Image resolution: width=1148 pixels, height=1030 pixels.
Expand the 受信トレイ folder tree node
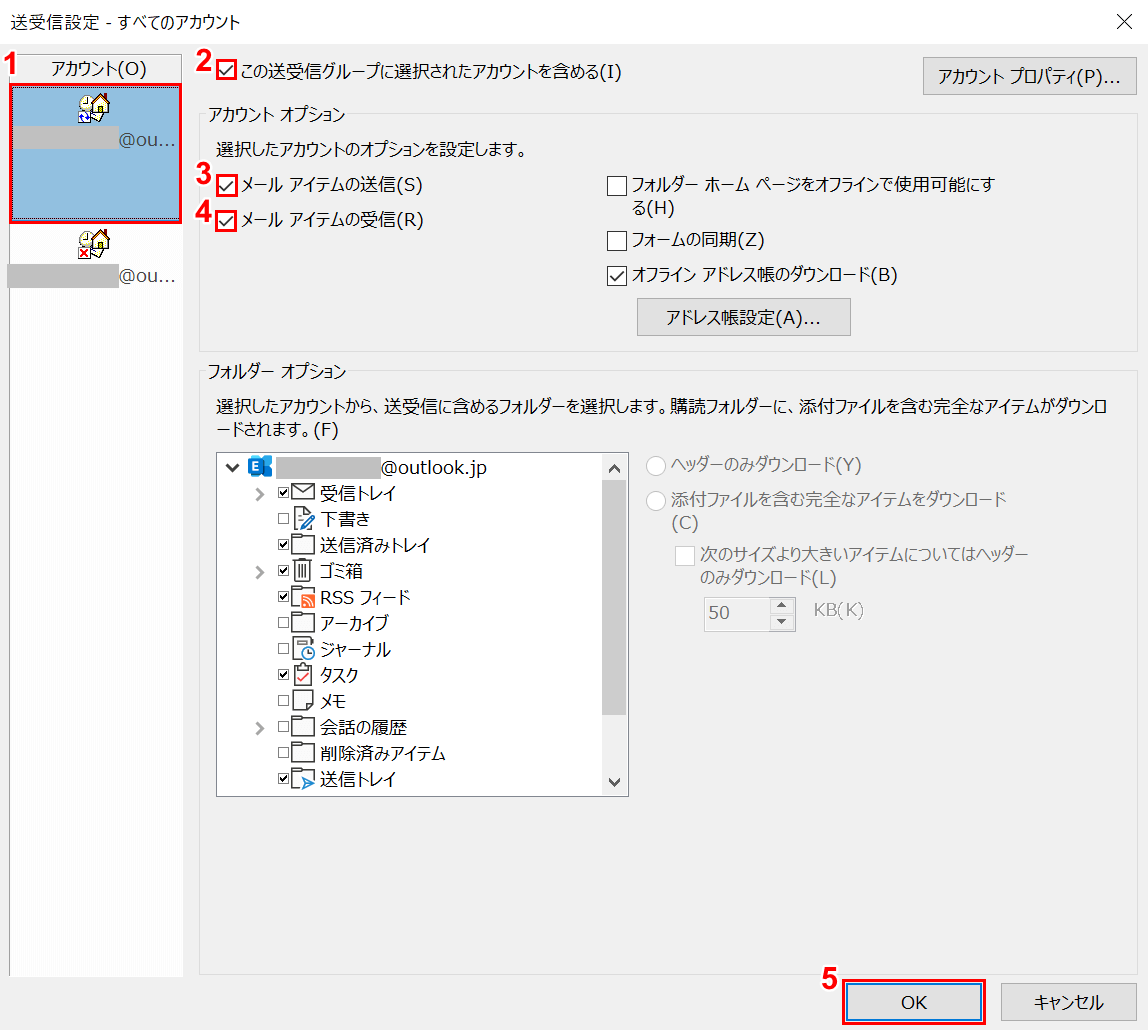pos(259,493)
